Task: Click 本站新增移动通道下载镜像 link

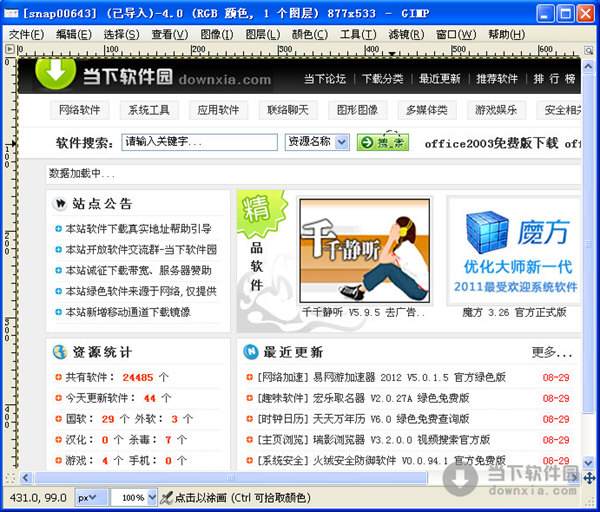Action: click(x=128, y=312)
